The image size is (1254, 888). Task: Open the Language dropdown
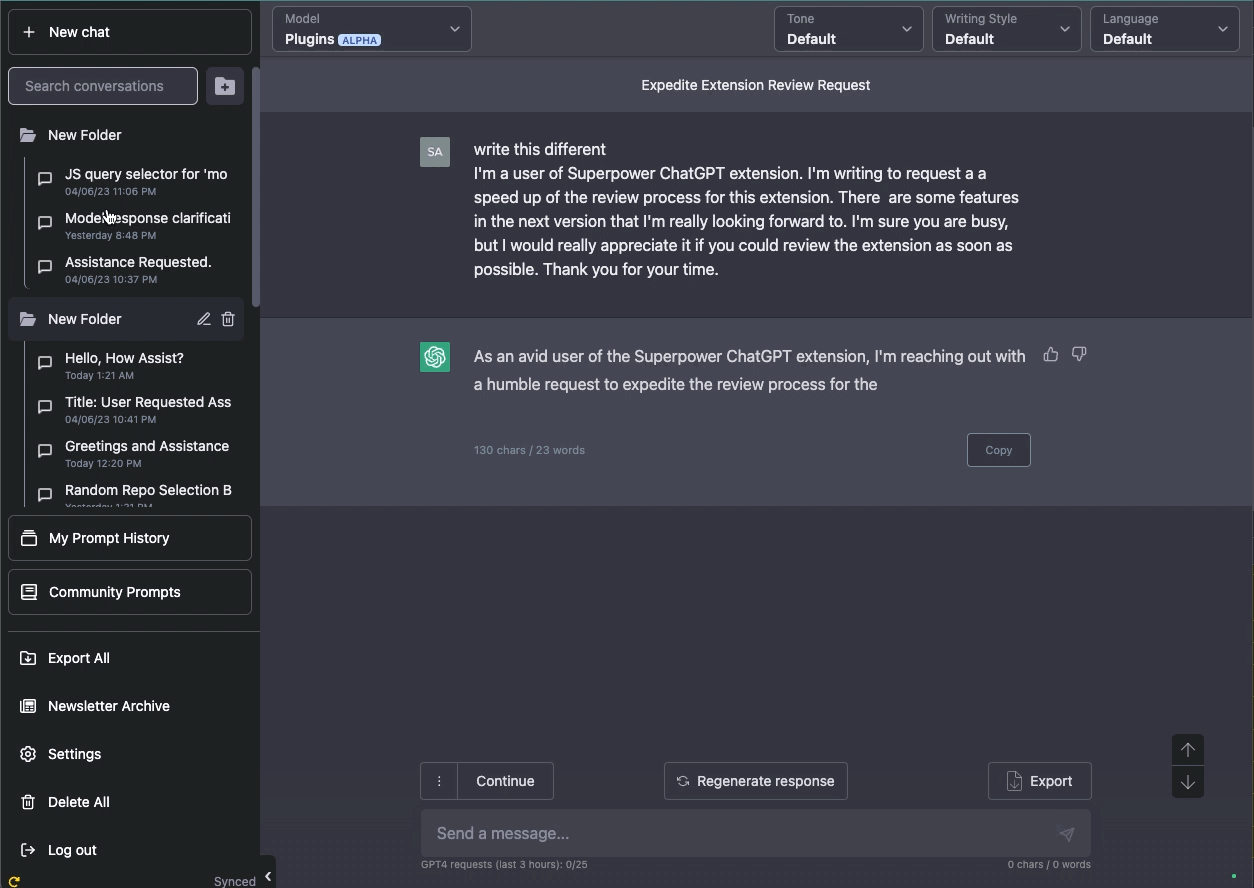[1165, 29]
